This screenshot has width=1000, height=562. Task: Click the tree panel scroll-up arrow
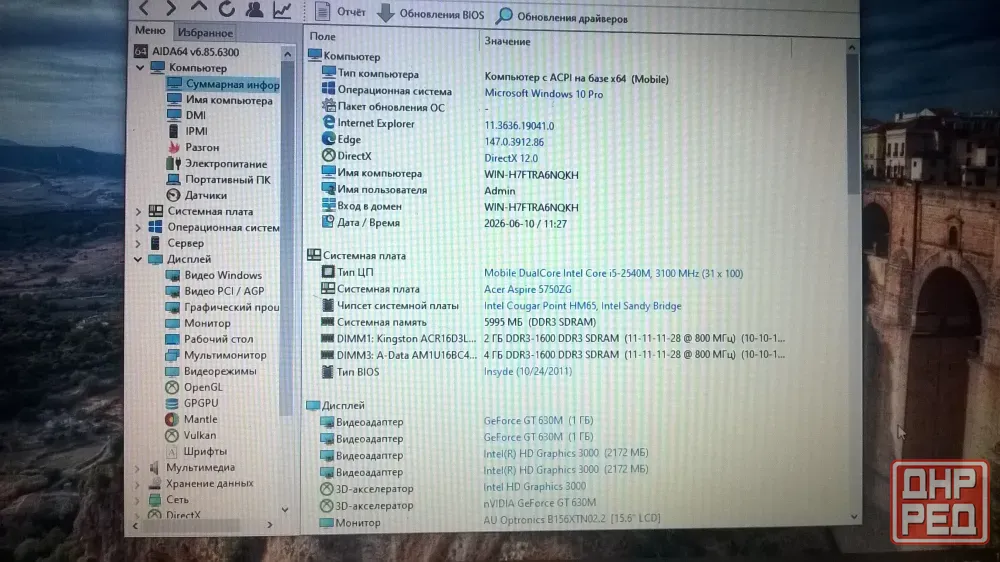[x=288, y=54]
